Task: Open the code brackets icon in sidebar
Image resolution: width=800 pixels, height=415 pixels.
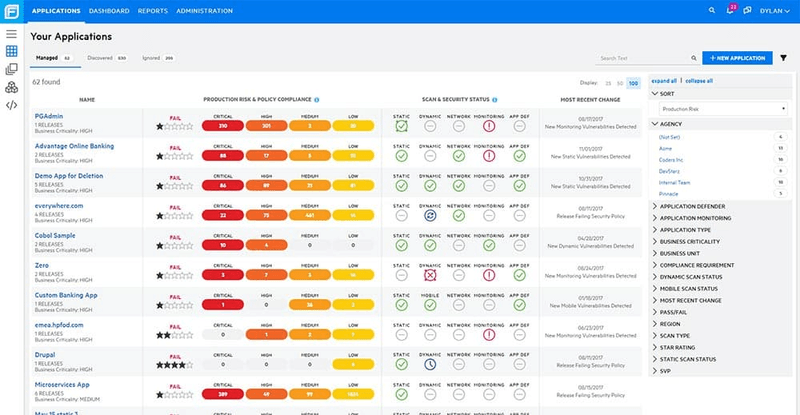Action: [x=11, y=105]
